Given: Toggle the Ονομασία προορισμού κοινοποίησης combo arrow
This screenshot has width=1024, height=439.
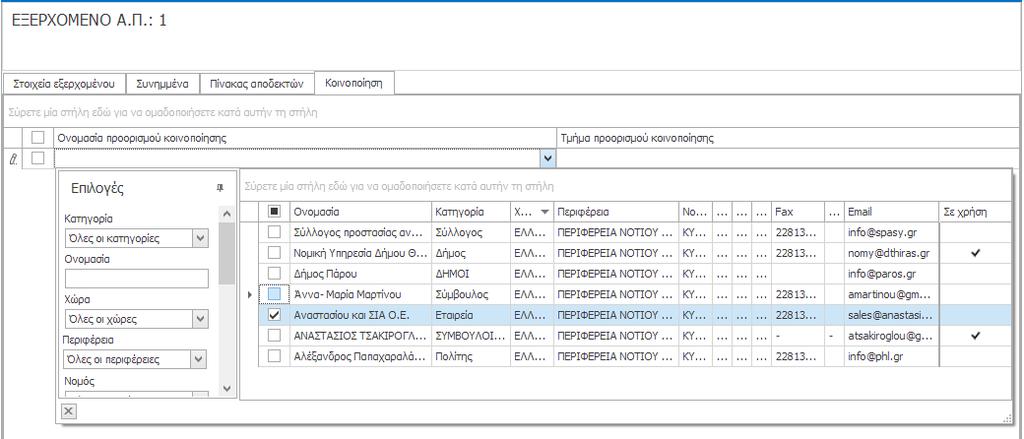Looking at the screenshot, I should (547, 158).
